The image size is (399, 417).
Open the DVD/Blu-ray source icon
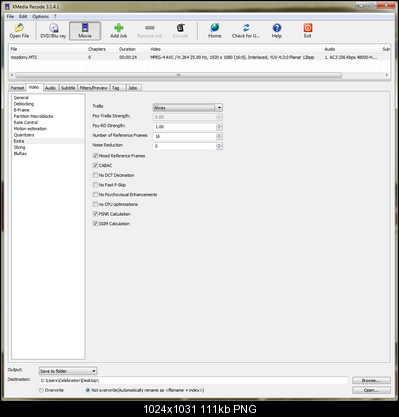point(53,31)
